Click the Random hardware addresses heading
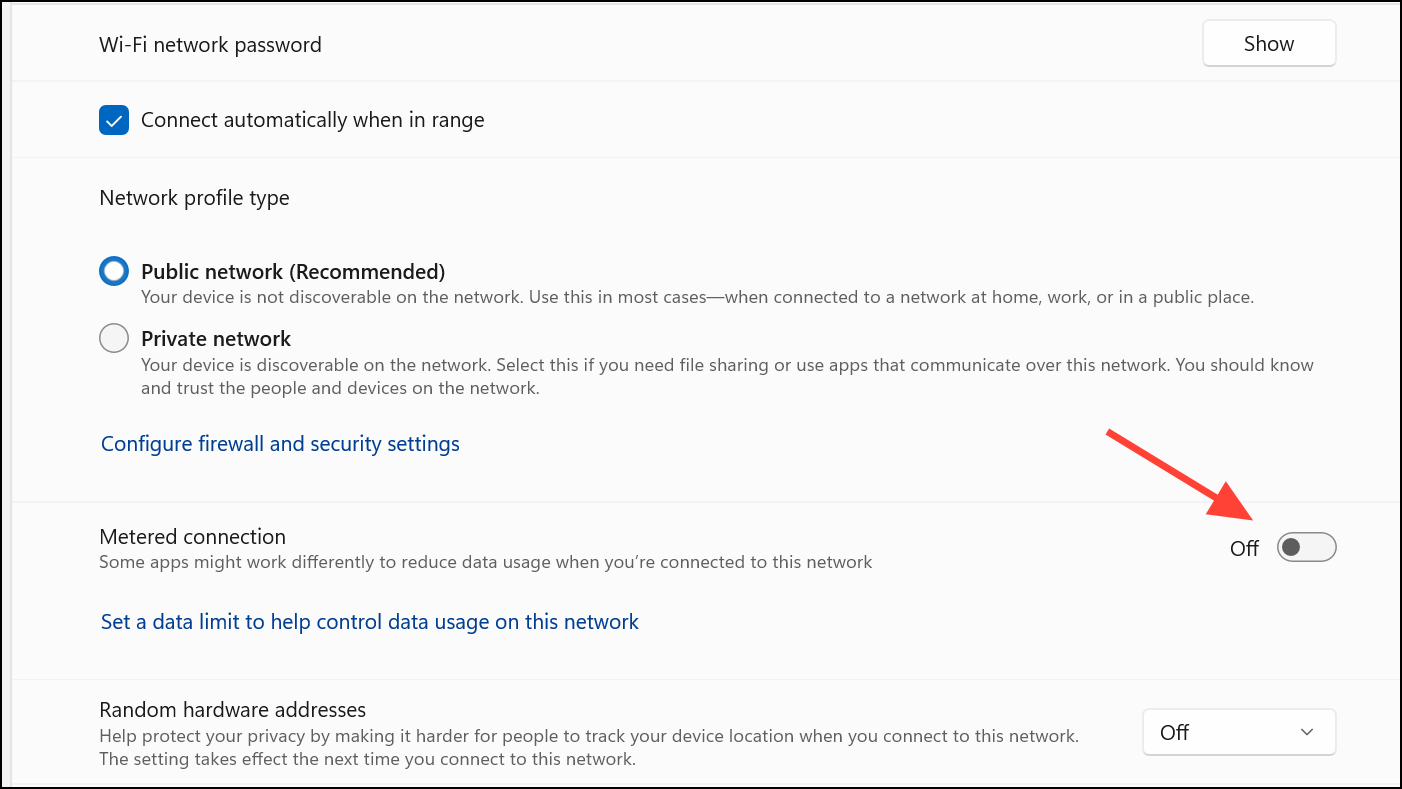The height and width of the screenshot is (789, 1402). 232,710
